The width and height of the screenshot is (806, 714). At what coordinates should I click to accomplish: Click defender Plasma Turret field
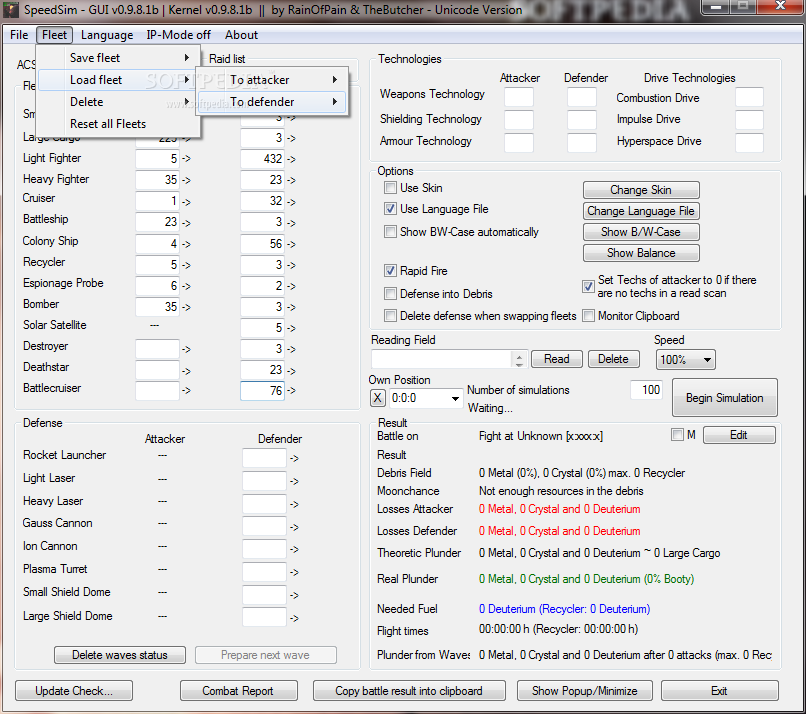click(x=264, y=572)
